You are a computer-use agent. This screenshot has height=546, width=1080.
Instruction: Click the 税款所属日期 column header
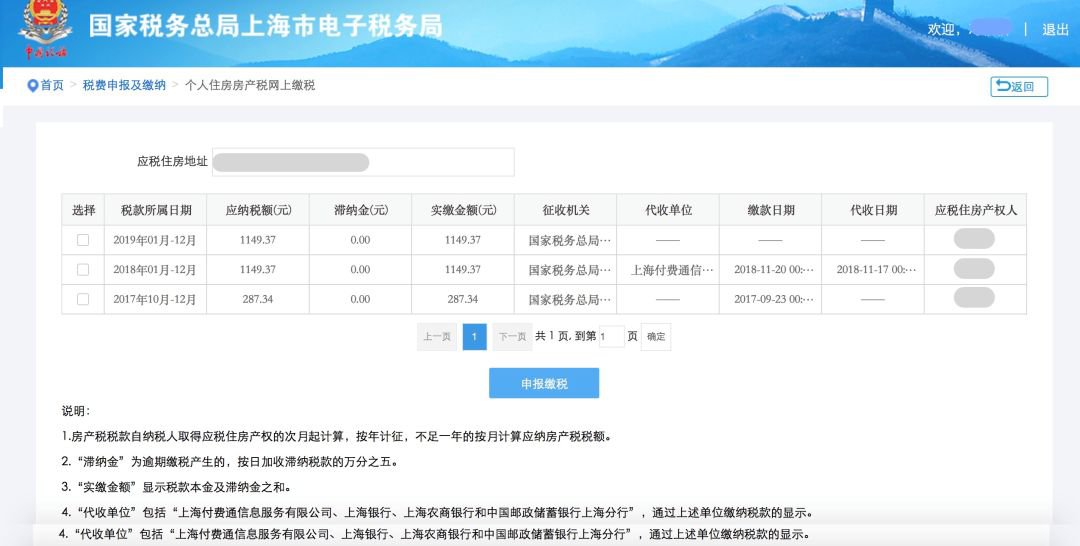tap(155, 210)
